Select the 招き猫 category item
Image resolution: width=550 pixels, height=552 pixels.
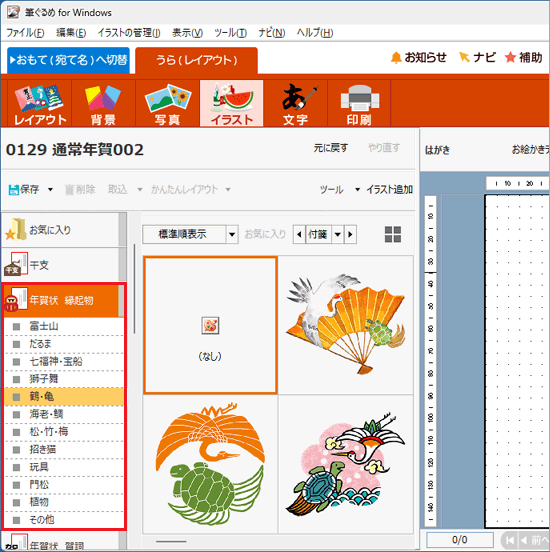(x=64, y=450)
